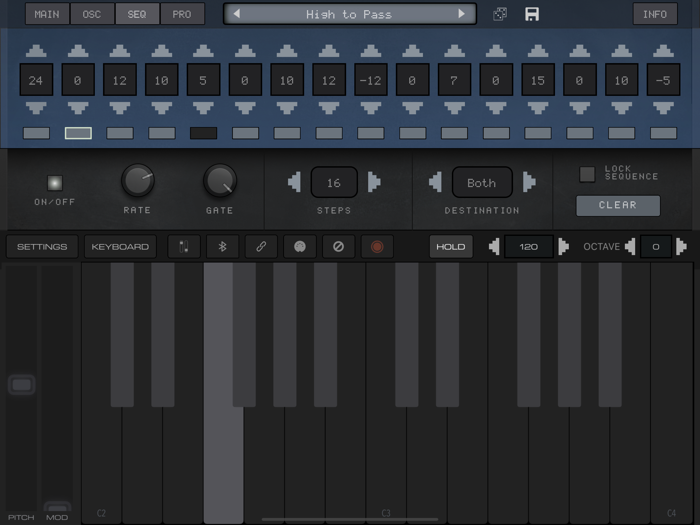Click the GATE knob
This screenshot has width=700, height=525.
coord(220,181)
